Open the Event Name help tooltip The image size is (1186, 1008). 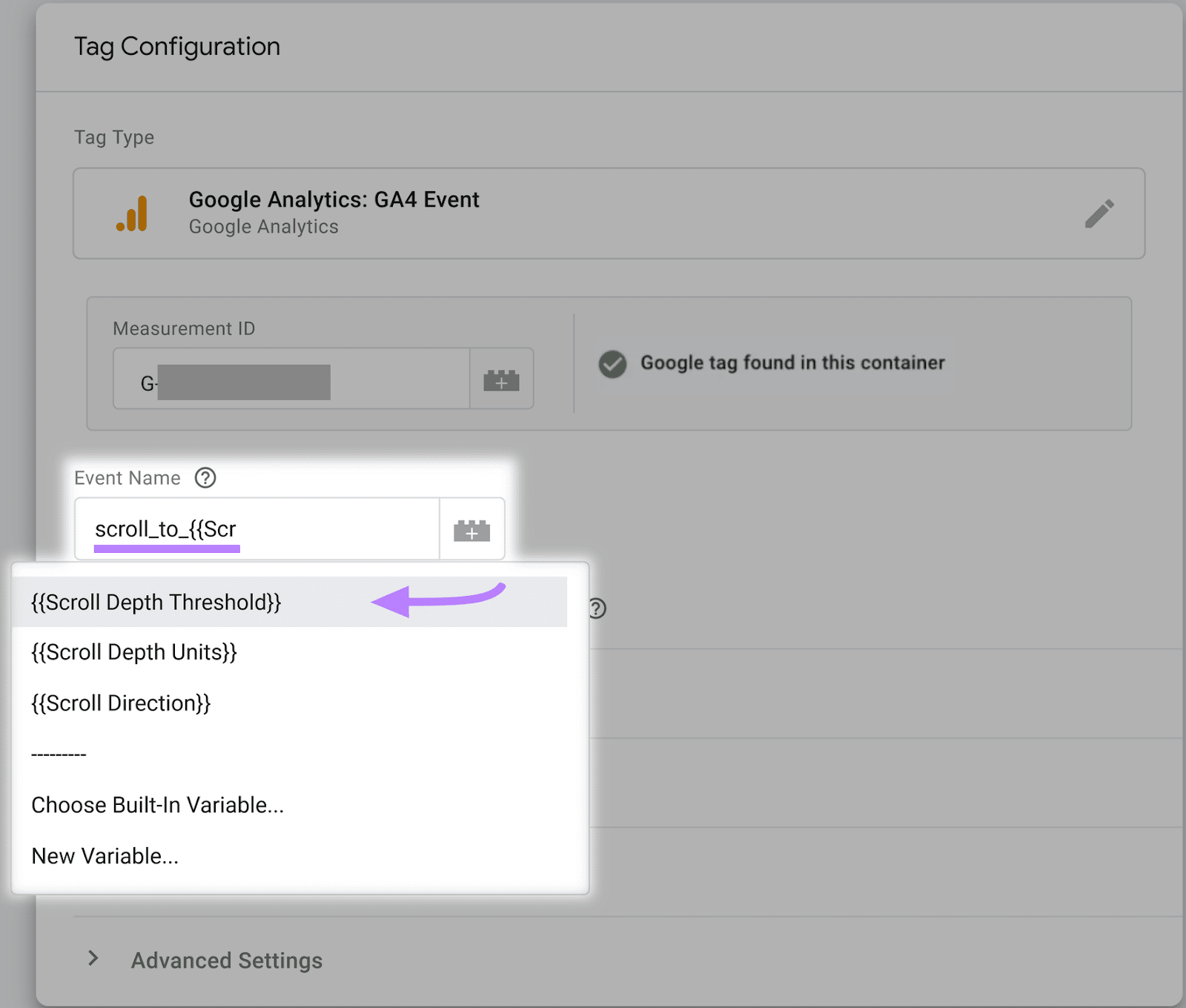(x=205, y=478)
